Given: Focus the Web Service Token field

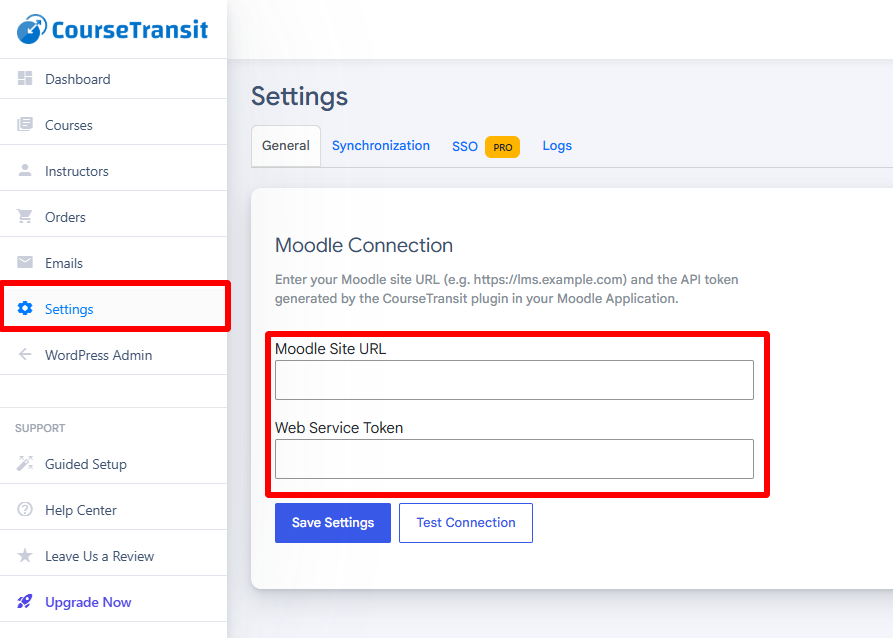Looking at the screenshot, I should (x=514, y=459).
